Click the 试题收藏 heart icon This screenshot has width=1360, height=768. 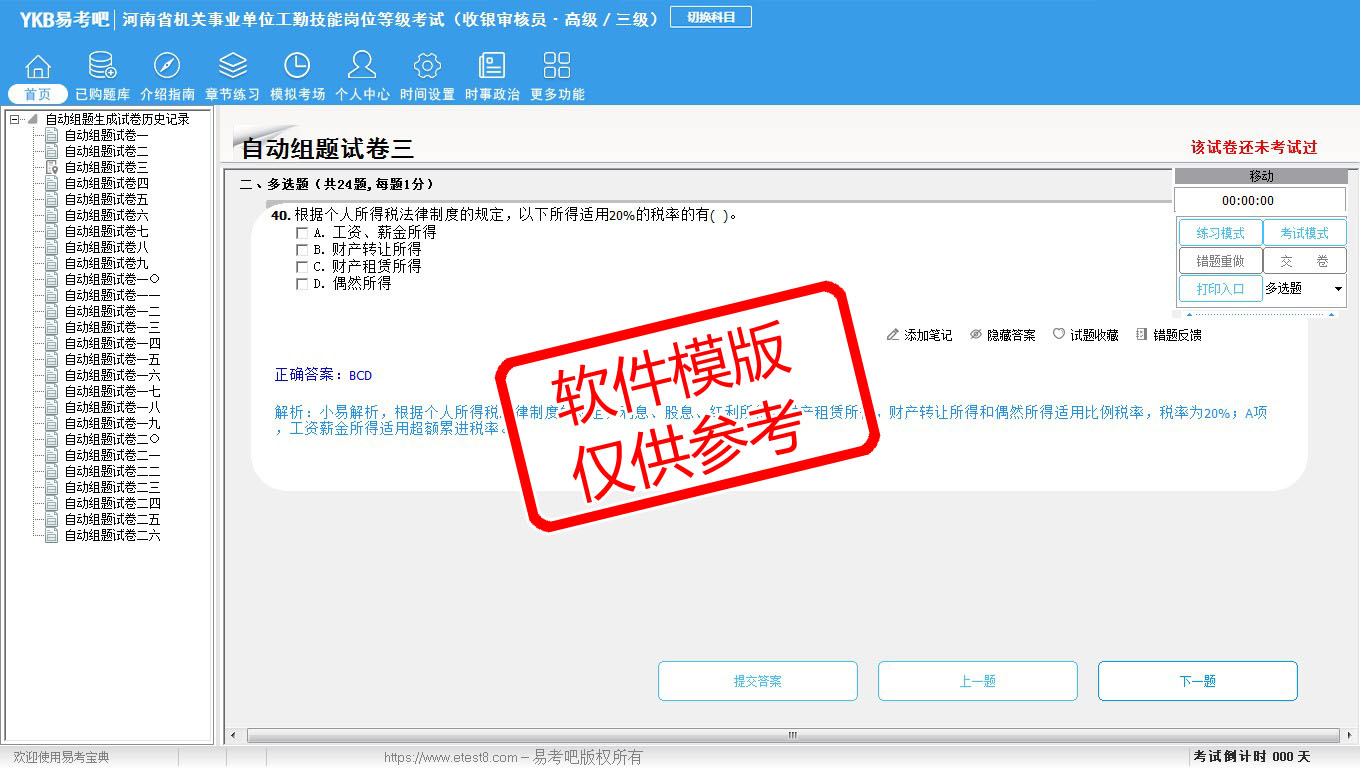pyautogui.click(x=1059, y=335)
